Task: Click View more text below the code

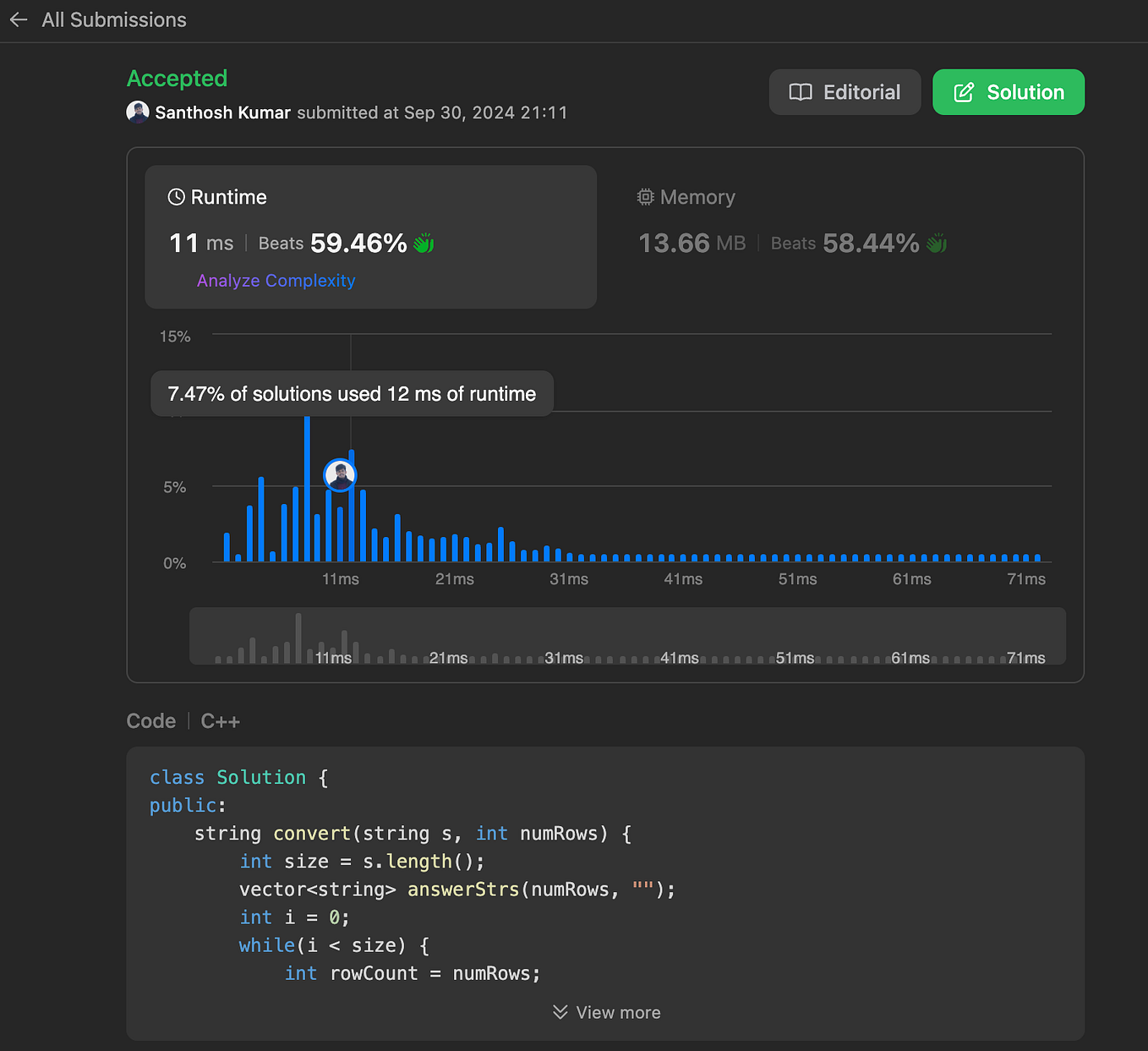Action: [x=618, y=1012]
